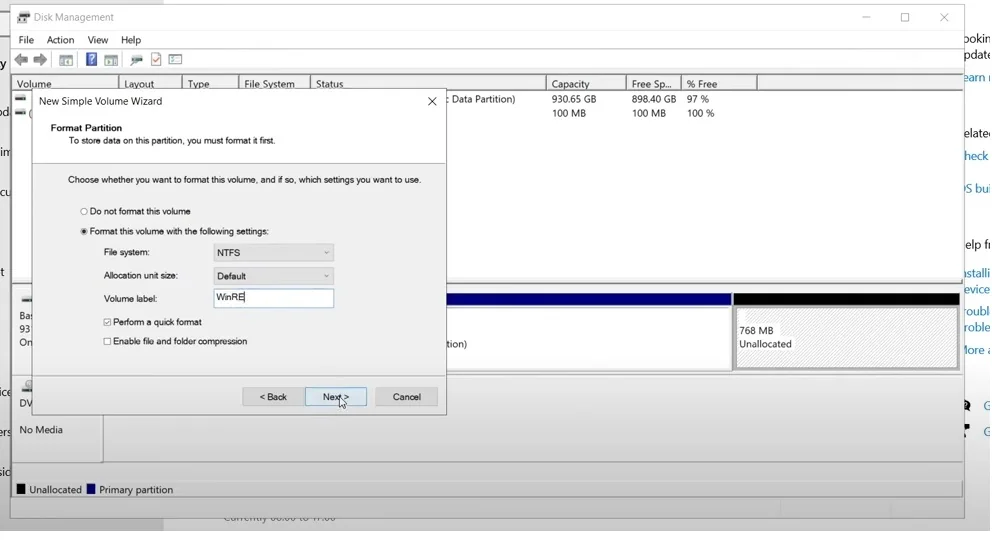
Task: Click the black Unallocated legend swatch
Action: pos(21,489)
